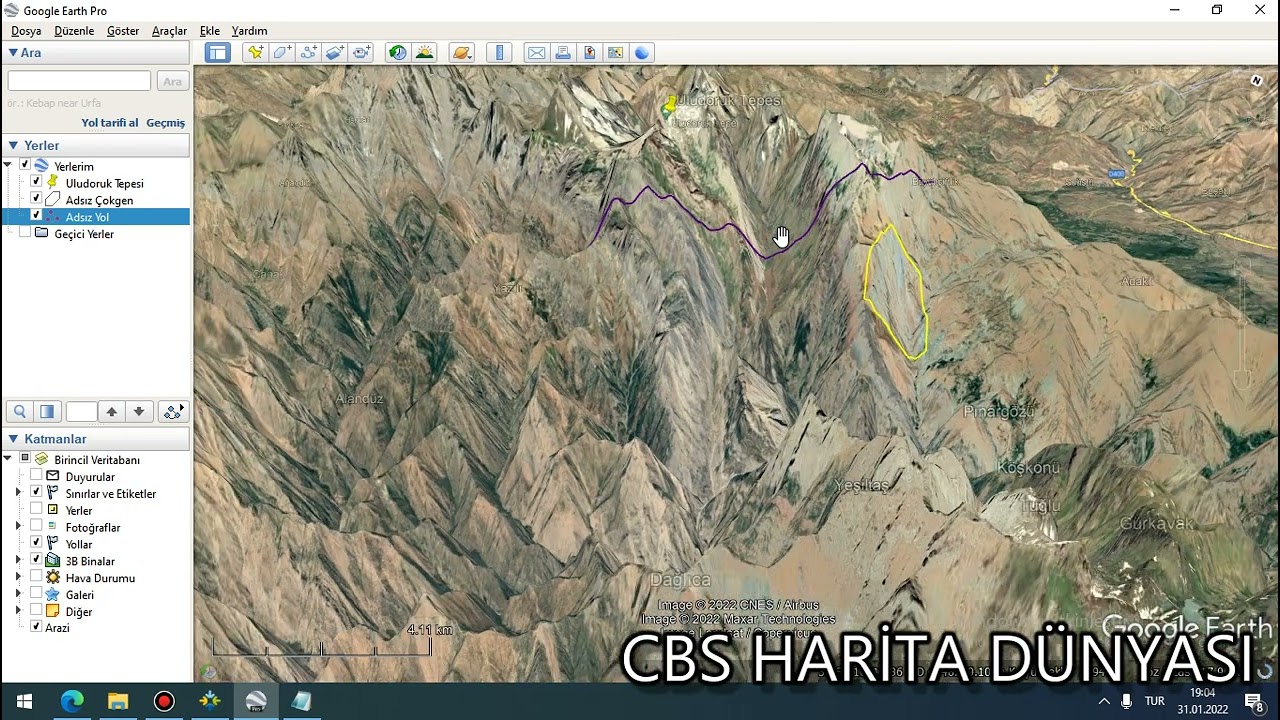The image size is (1280, 720).
Task: Click the Uludoruk Tepesi yellow pushpin on map
Action: coord(669,104)
